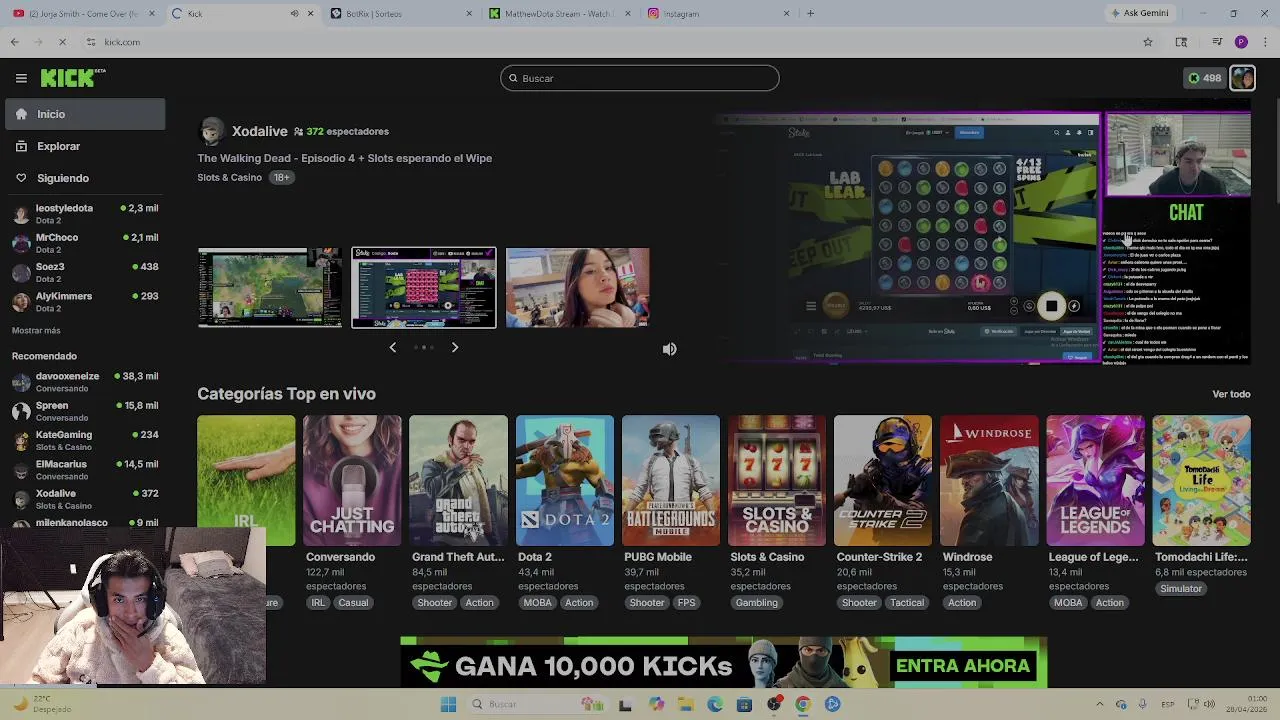Open the Just Chatting category card

click(x=352, y=480)
